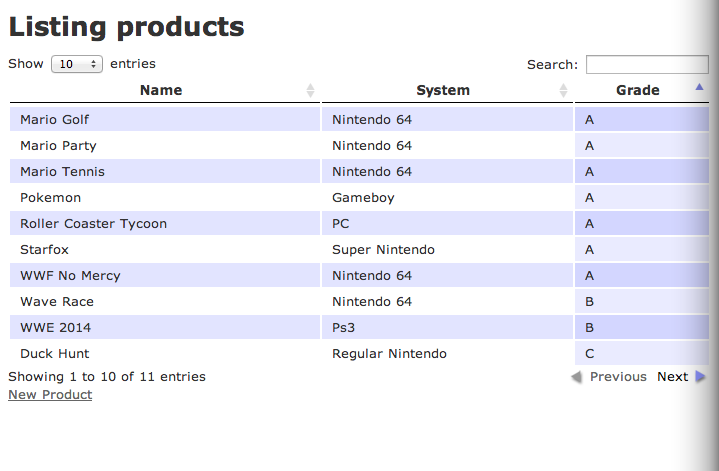Image resolution: width=719 pixels, height=471 pixels.
Task: Click the Name column sort arrows icon
Action: point(310,90)
